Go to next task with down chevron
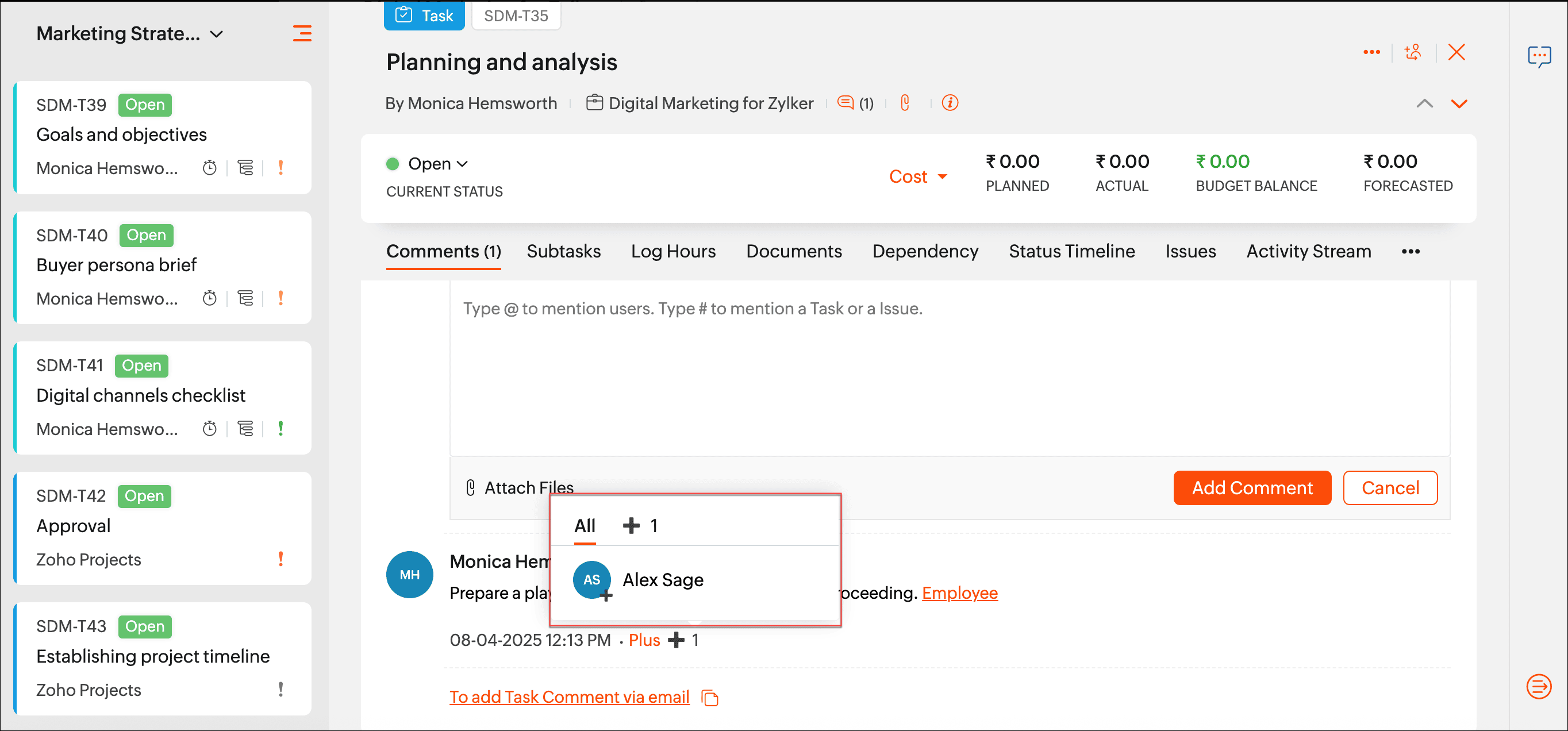Image resolution: width=1568 pixels, height=731 pixels. [x=1458, y=103]
